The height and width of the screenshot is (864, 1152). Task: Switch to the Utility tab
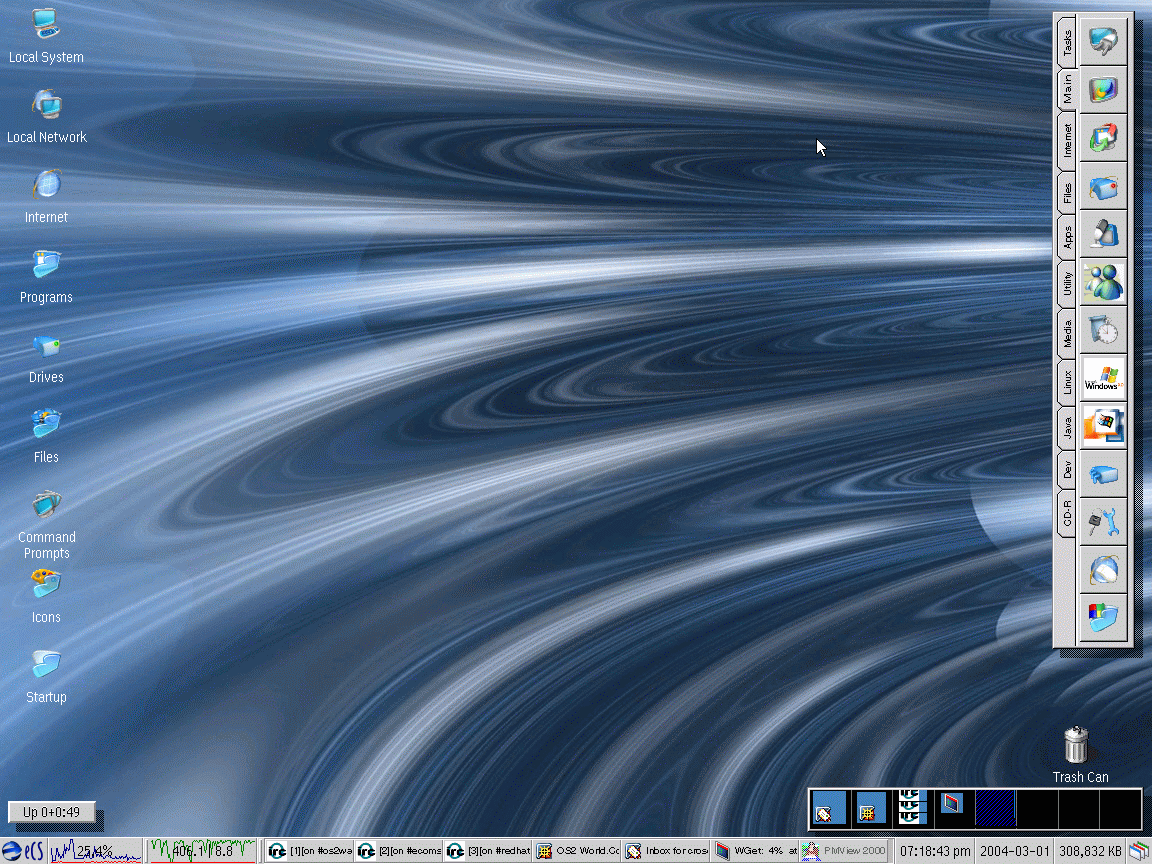[1067, 284]
